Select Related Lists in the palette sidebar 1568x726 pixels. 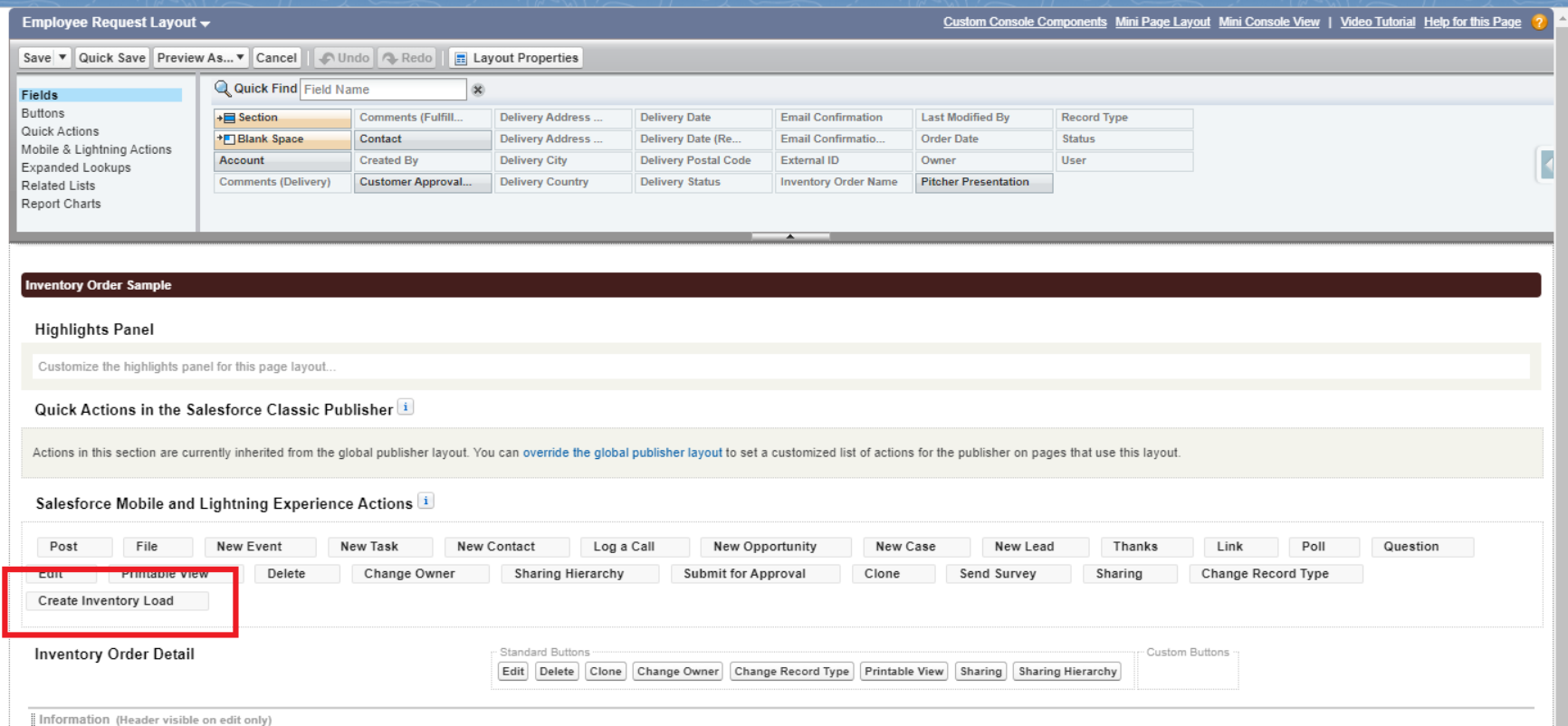58,186
